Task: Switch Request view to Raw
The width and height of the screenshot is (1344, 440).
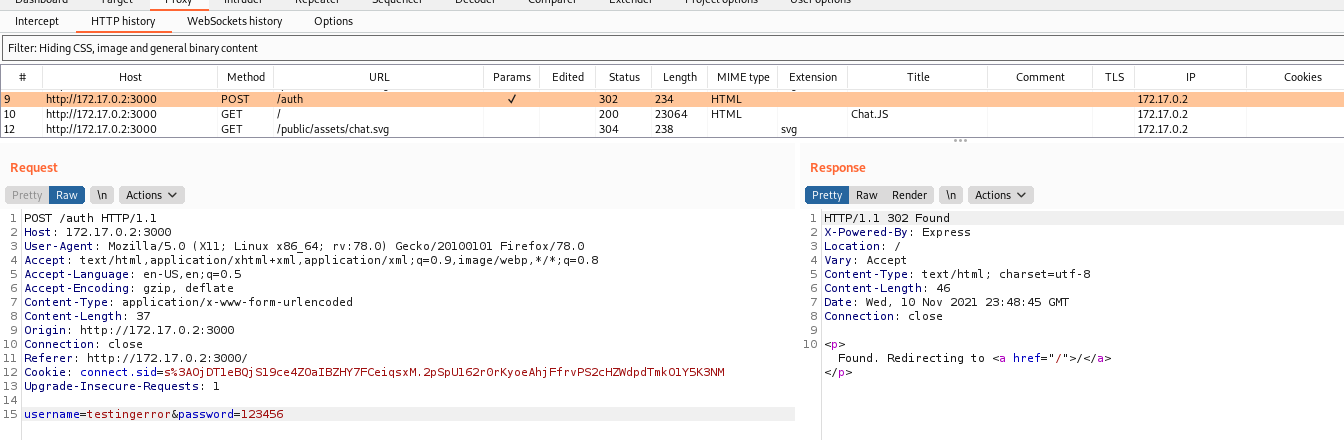Action: pyautogui.click(x=67, y=195)
